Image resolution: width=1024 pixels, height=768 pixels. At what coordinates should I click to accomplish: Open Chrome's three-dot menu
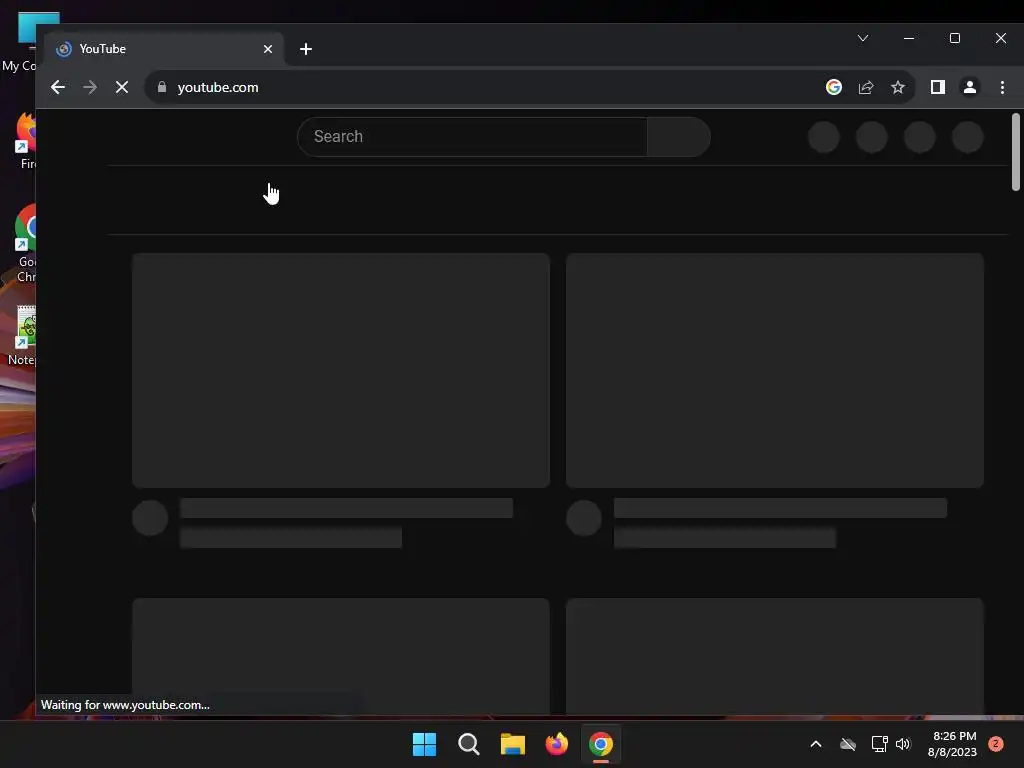pyautogui.click(x=1002, y=87)
